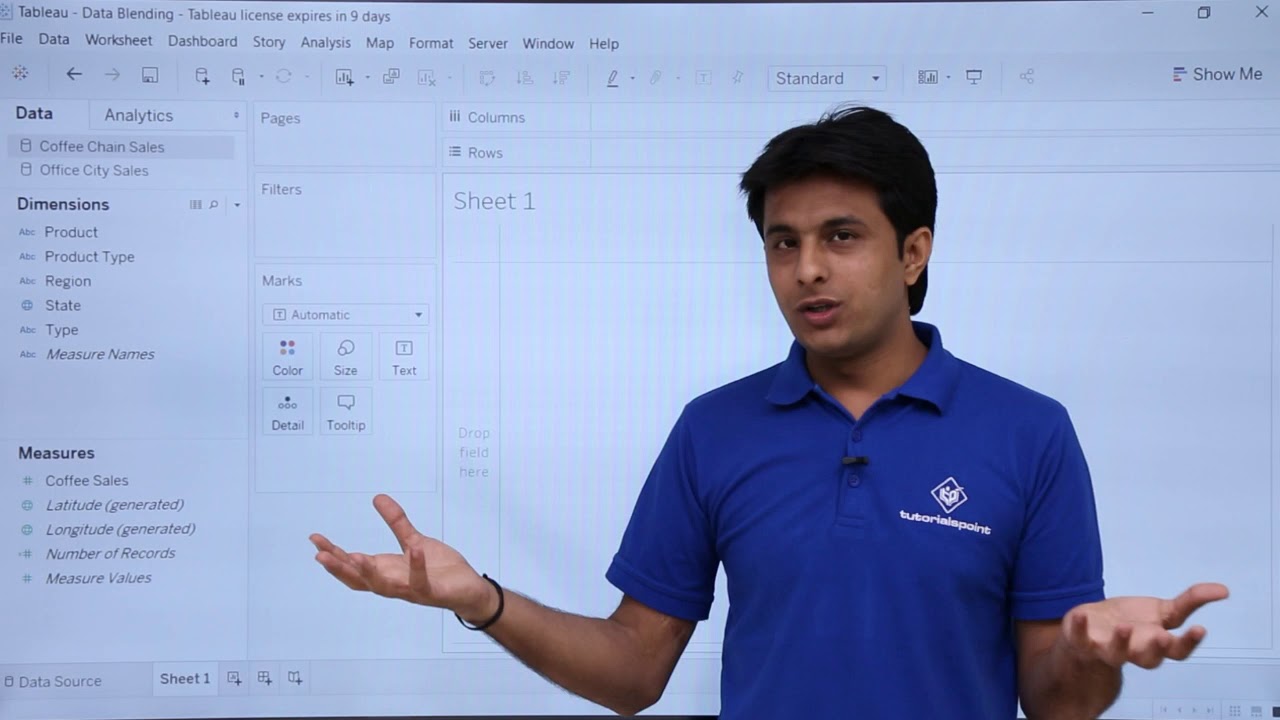Click the Add New Data Source icon
The image size is (1280, 720).
pos(202,76)
